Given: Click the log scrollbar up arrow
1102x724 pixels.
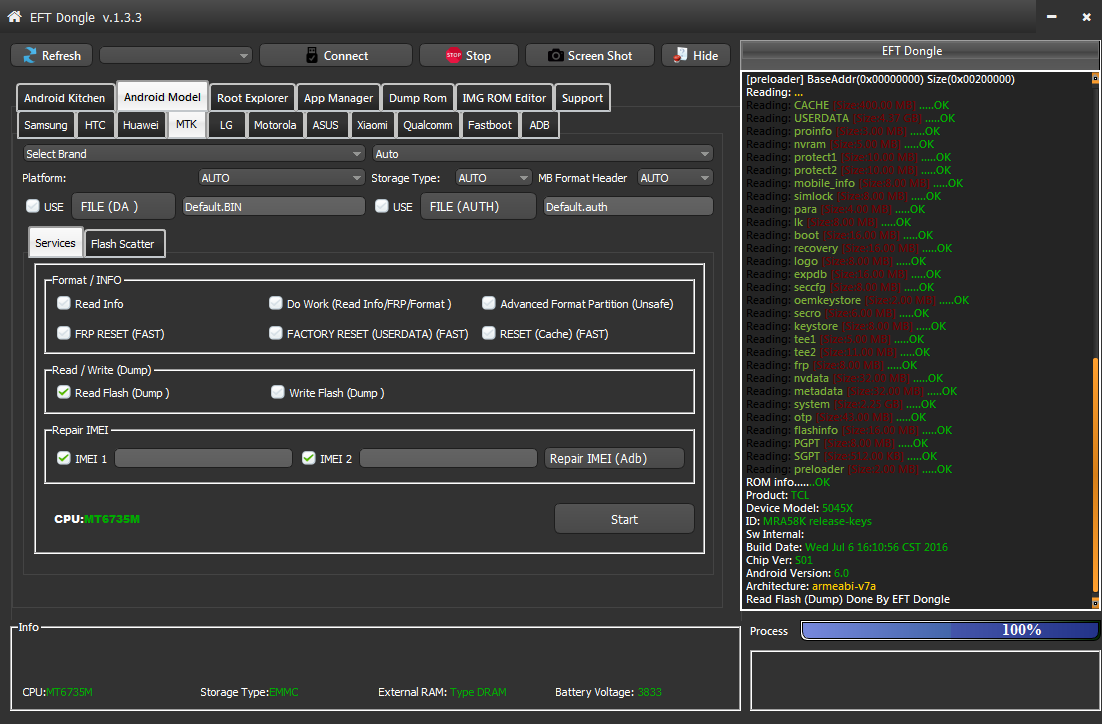Looking at the screenshot, I should click(1095, 78).
